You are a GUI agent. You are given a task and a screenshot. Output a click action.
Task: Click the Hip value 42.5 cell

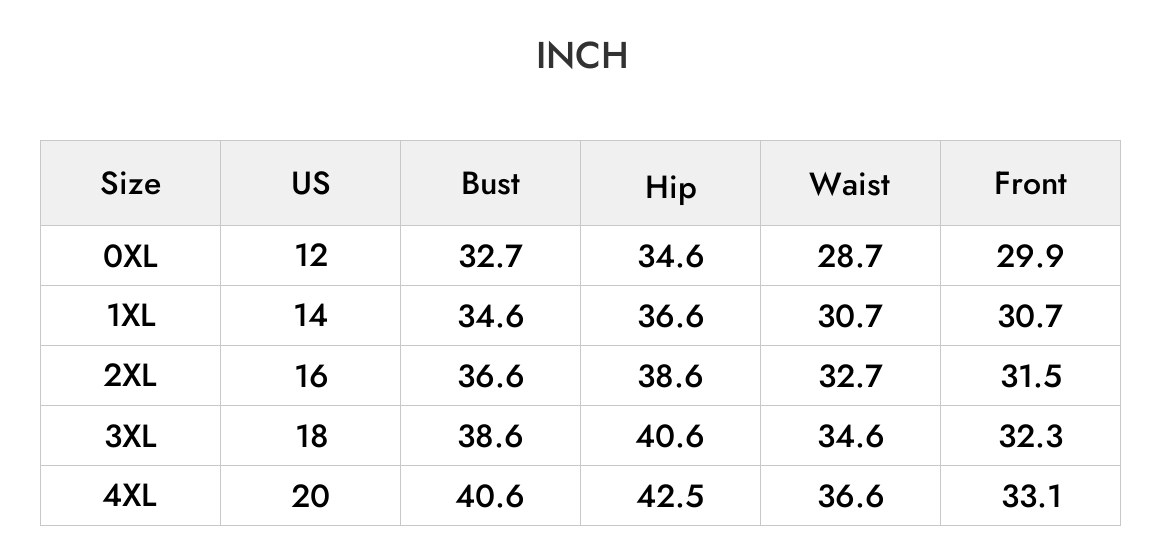[x=670, y=496]
